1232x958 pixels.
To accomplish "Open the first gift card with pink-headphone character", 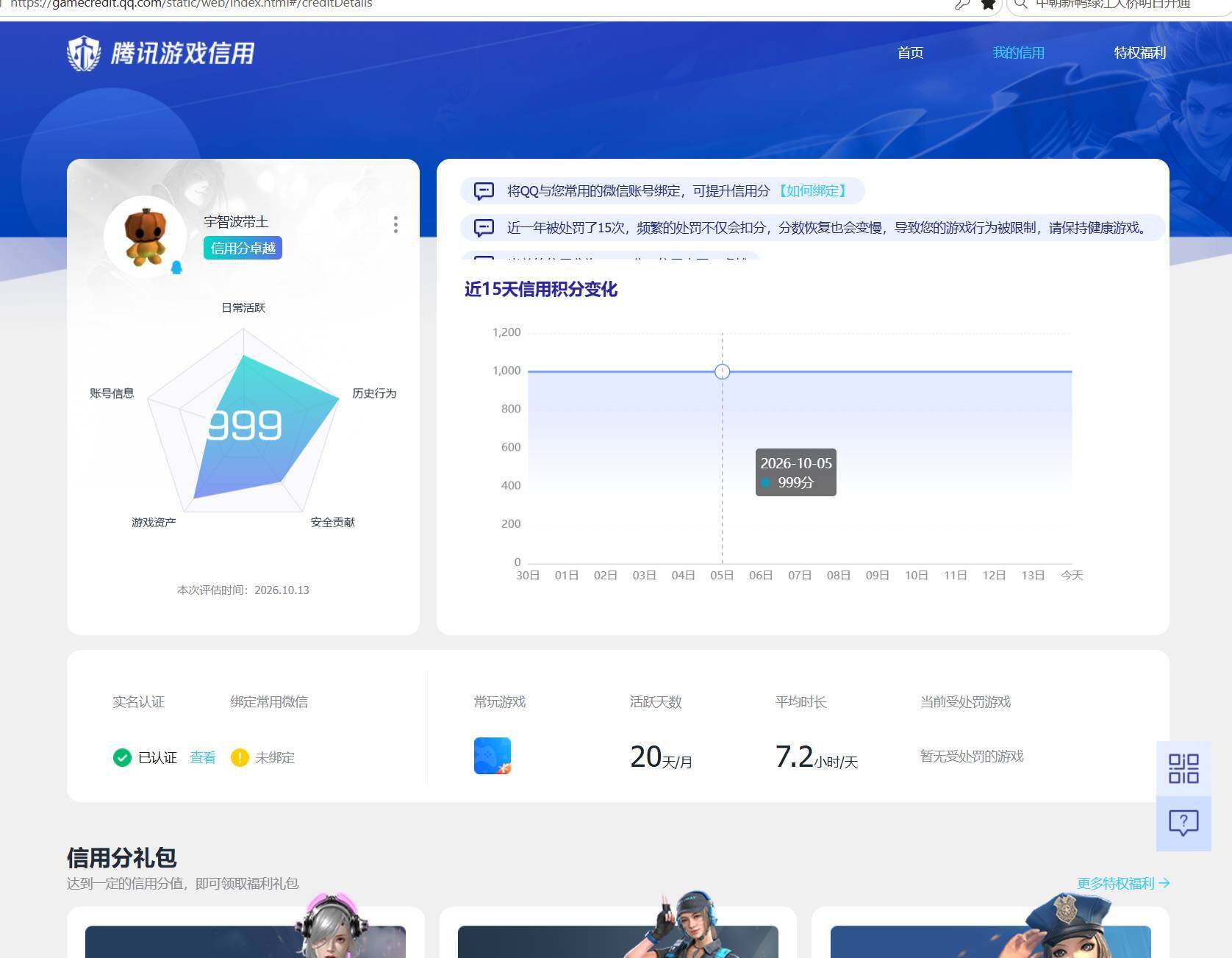I will pos(246,932).
